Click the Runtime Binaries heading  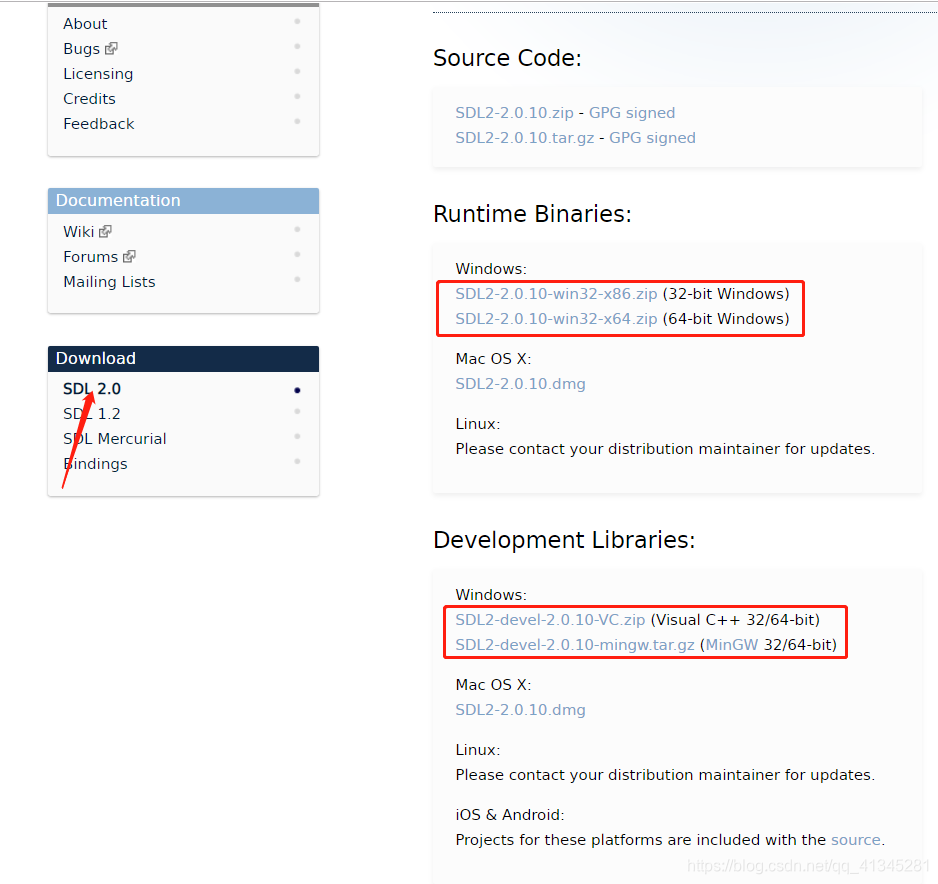(532, 215)
